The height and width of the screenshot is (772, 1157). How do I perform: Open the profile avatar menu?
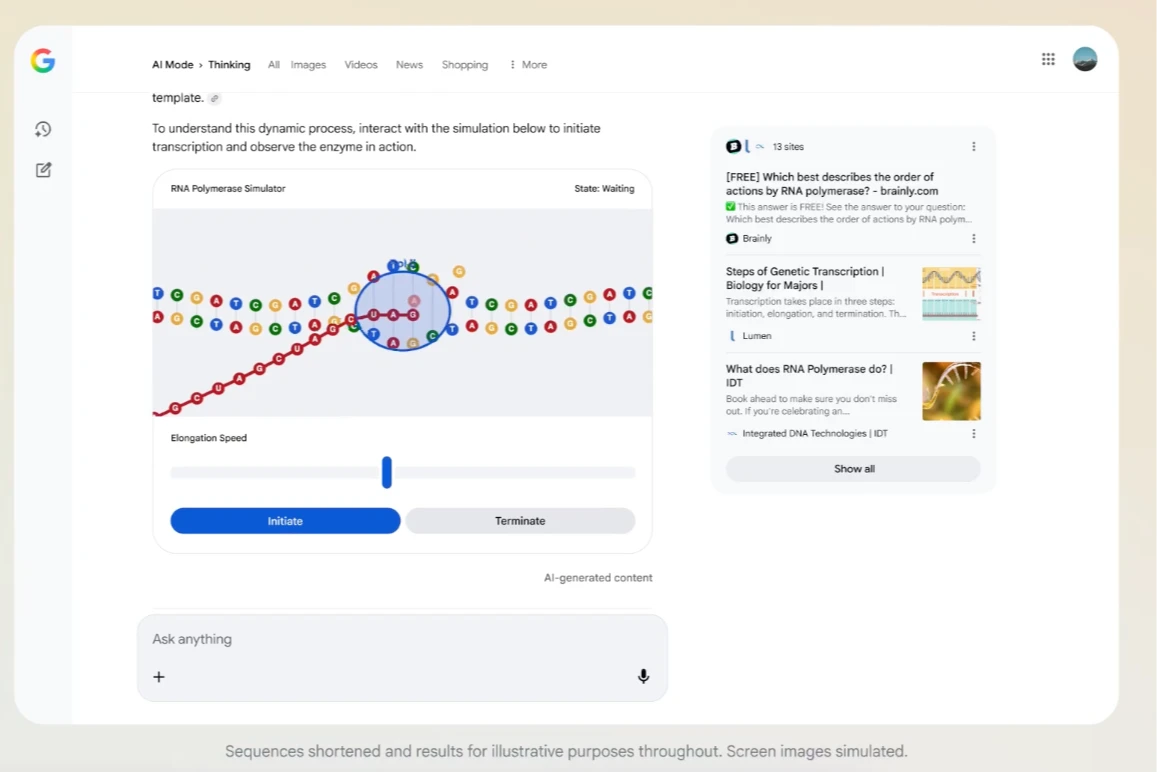1085,59
